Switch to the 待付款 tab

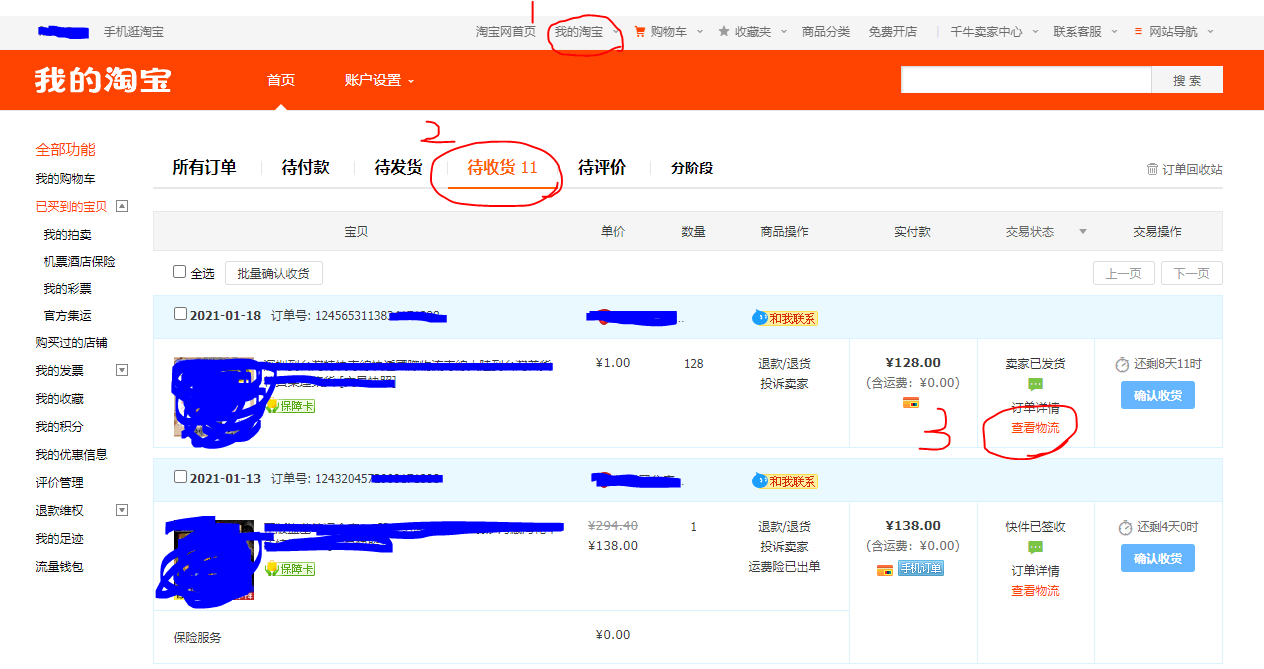(305, 168)
